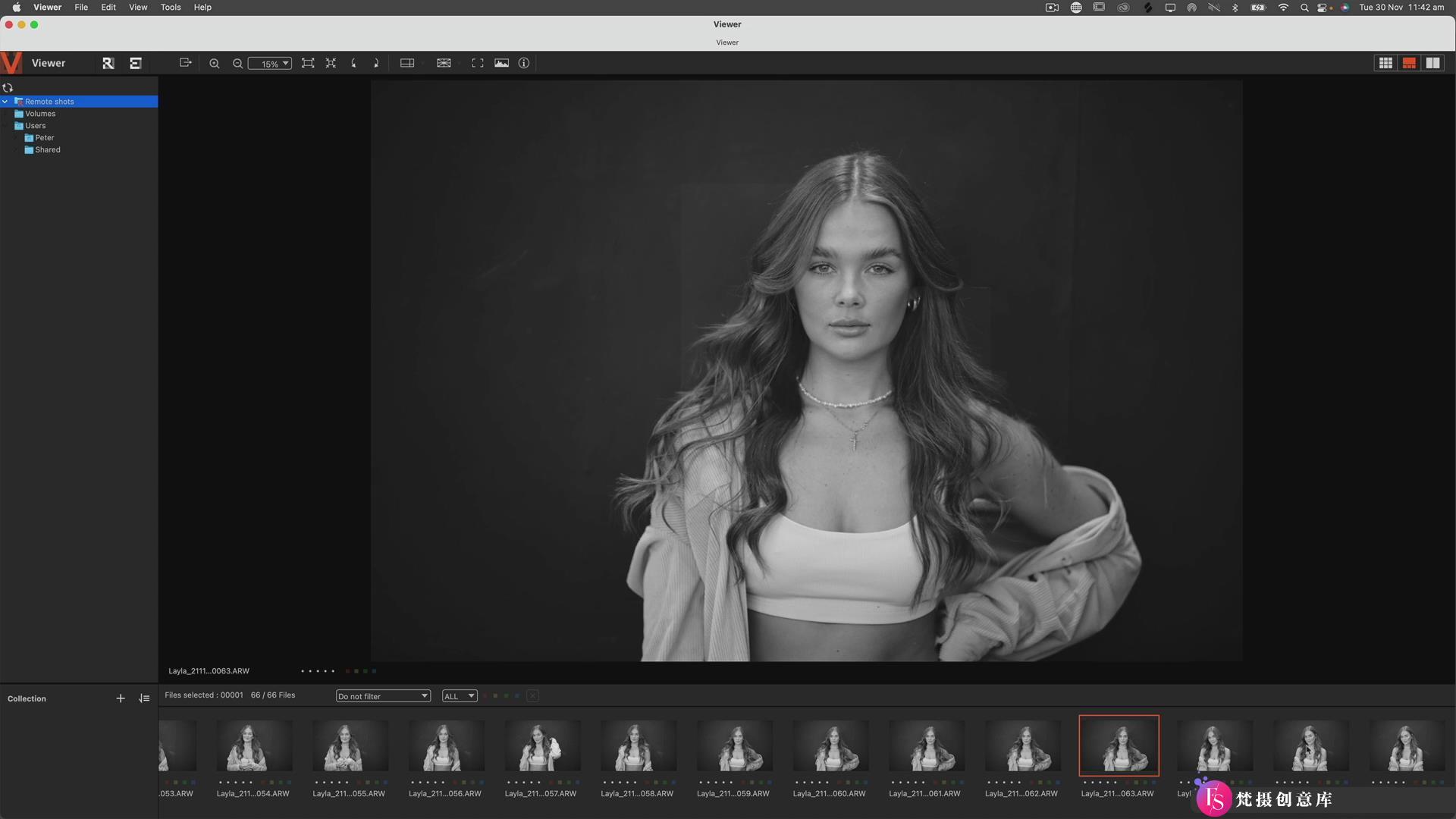Open the Tools menu
The height and width of the screenshot is (819, 1456).
click(x=171, y=7)
